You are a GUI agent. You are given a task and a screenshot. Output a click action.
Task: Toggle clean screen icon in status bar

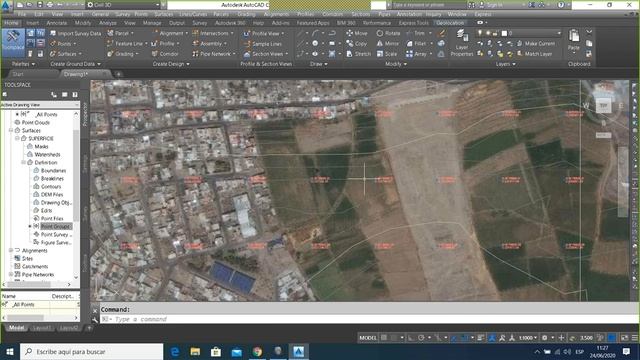pos(624,338)
